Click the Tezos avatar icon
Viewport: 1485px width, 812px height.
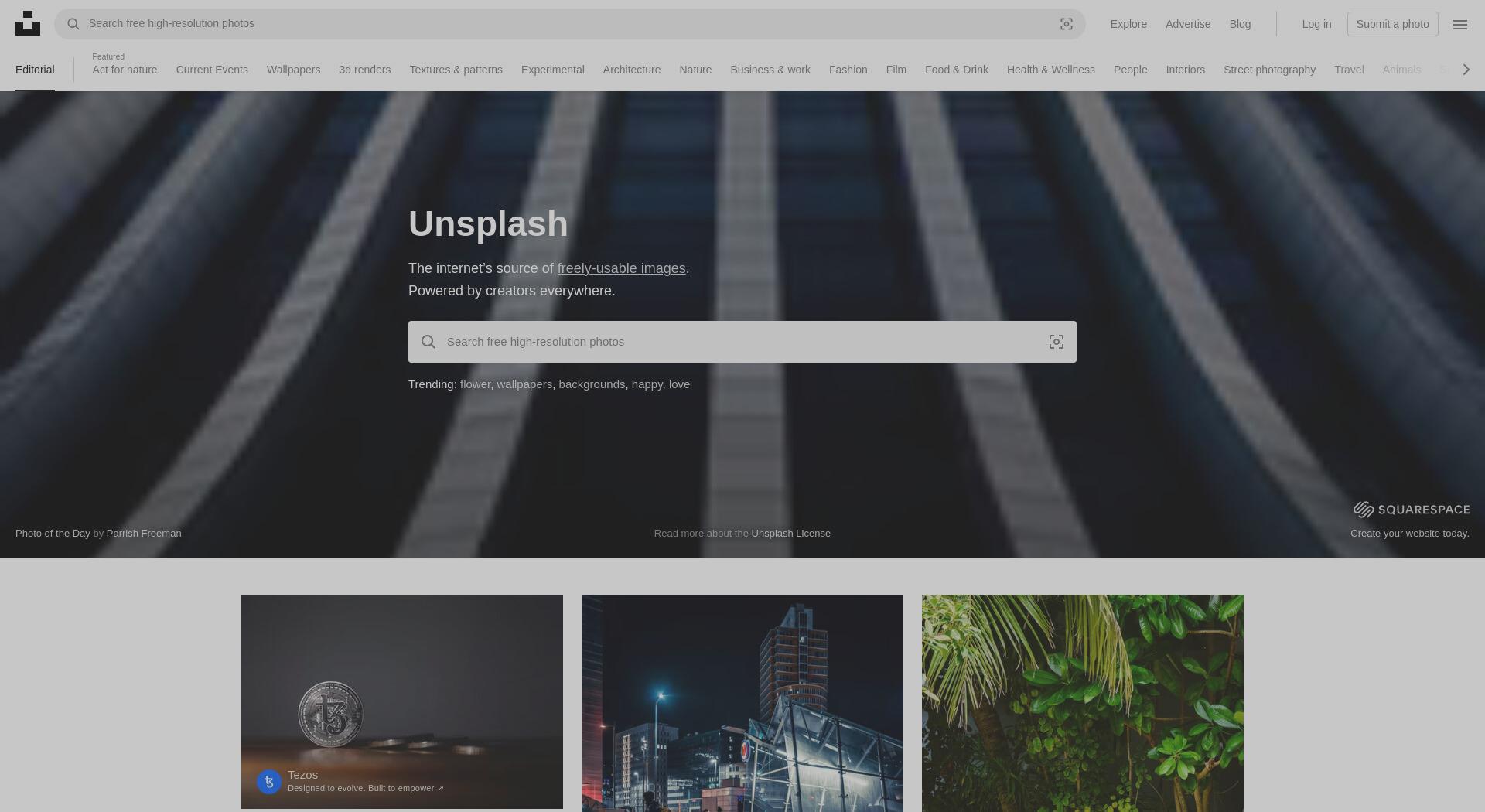coord(269,781)
